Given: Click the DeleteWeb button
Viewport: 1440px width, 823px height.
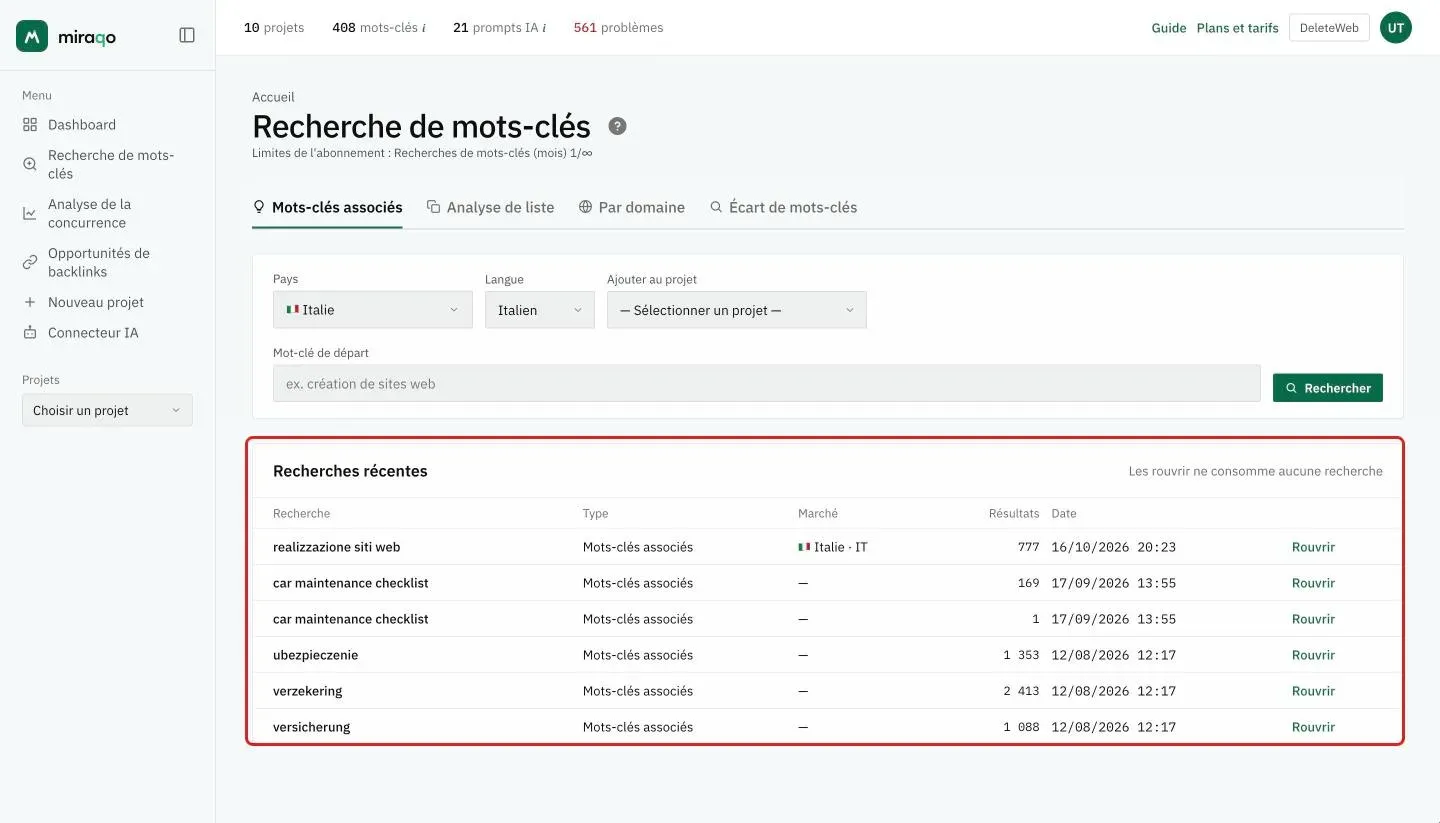Looking at the screenshot, I should pyautogui.click(x=1330, y=28).
